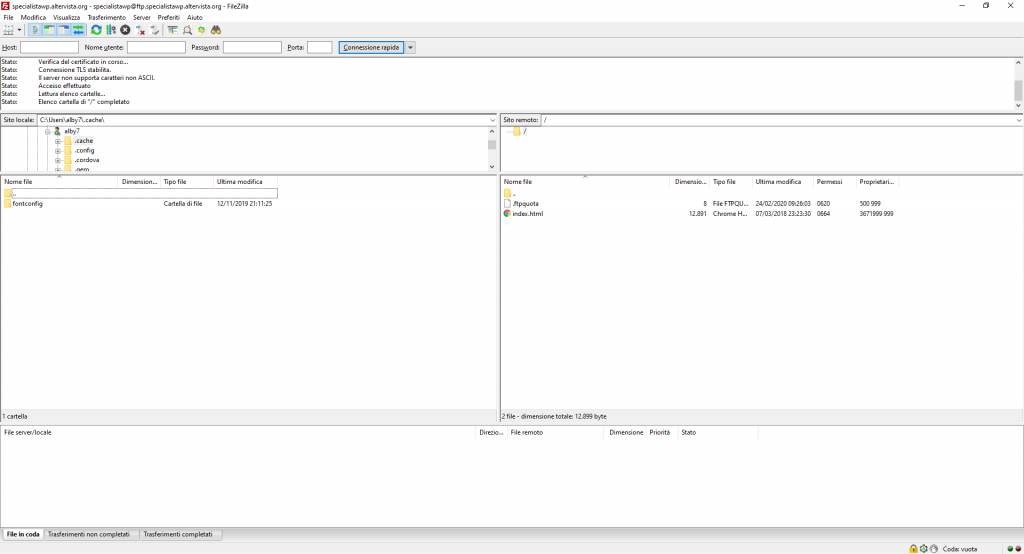This screenshot has height=554, width=1024.
Task: Toggle the local directory tree view
Action: point(50,30)
